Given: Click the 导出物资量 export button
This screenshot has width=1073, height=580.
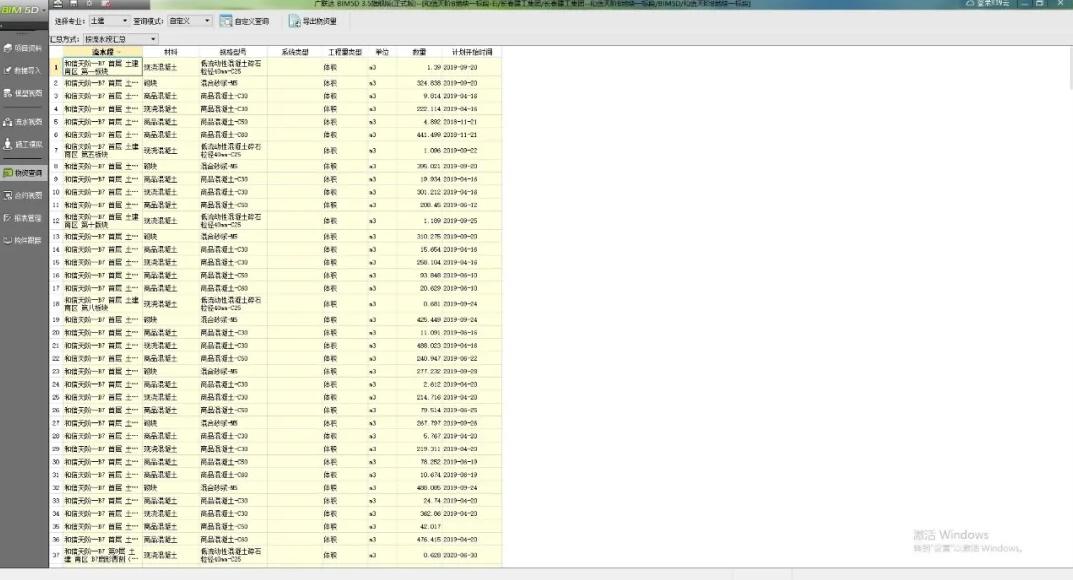Looking at the screenshot, I should click(313, 21).
